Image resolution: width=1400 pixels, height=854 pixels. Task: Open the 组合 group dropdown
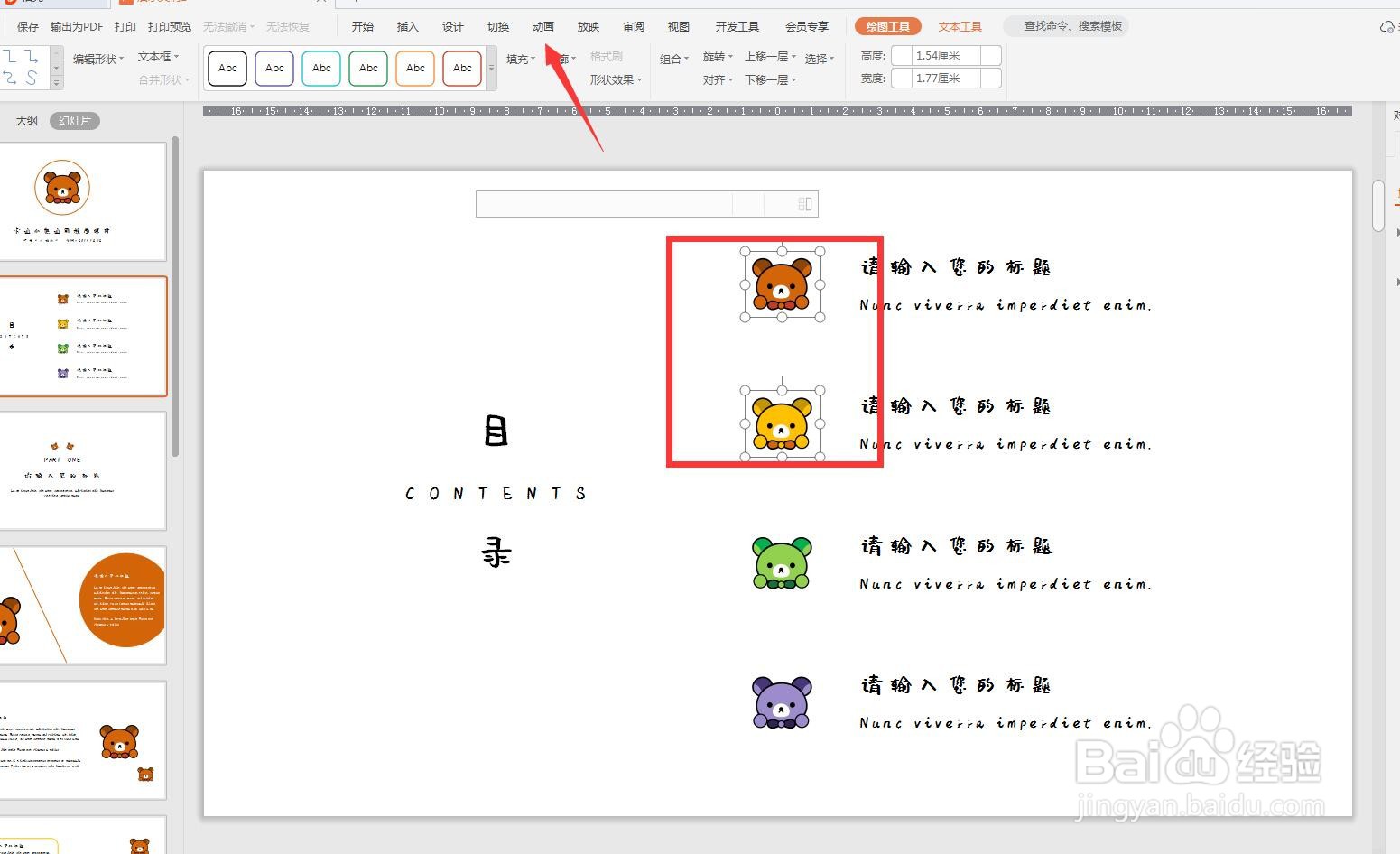pos(674,59)
